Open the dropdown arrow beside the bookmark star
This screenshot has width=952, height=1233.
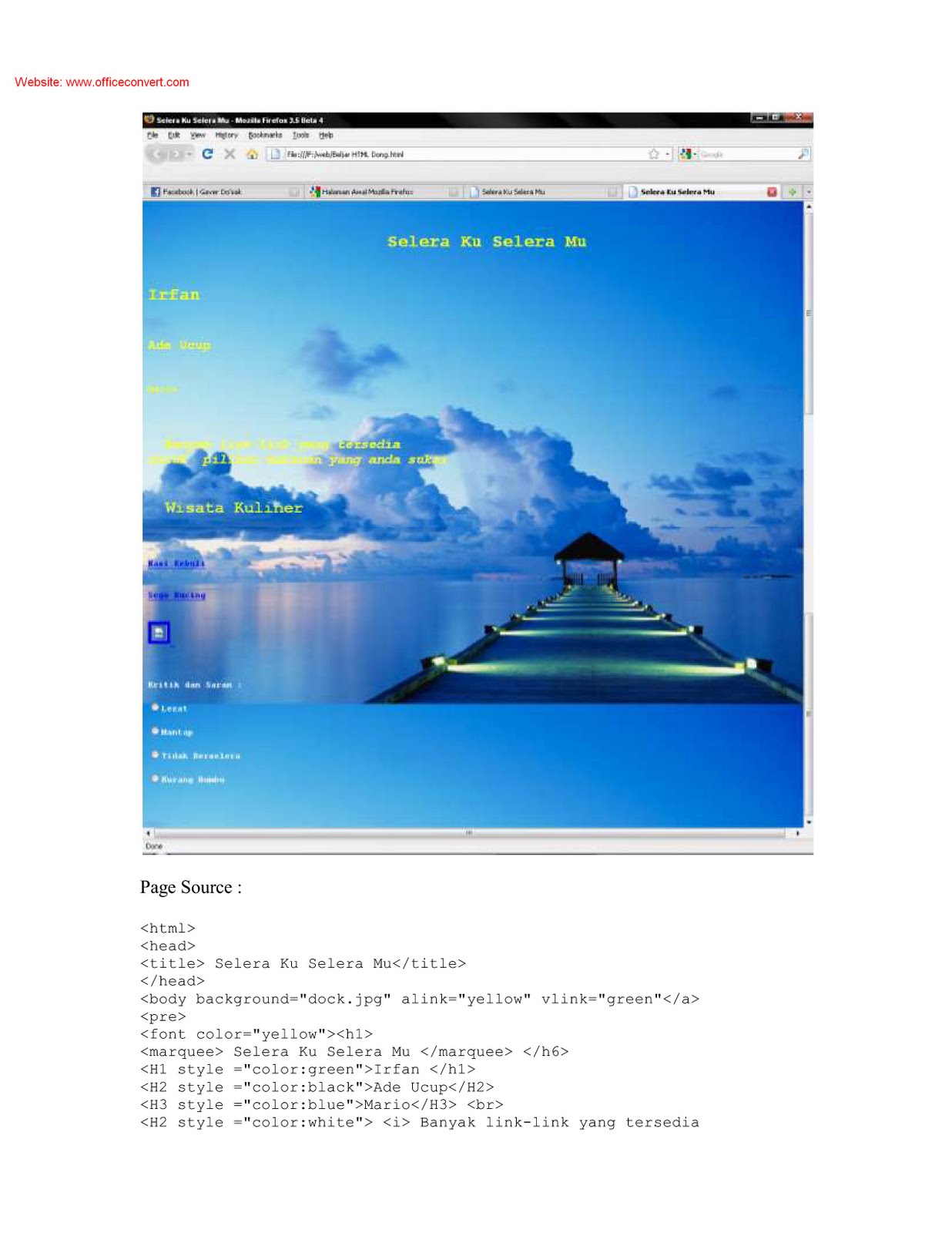click(668, 154)
